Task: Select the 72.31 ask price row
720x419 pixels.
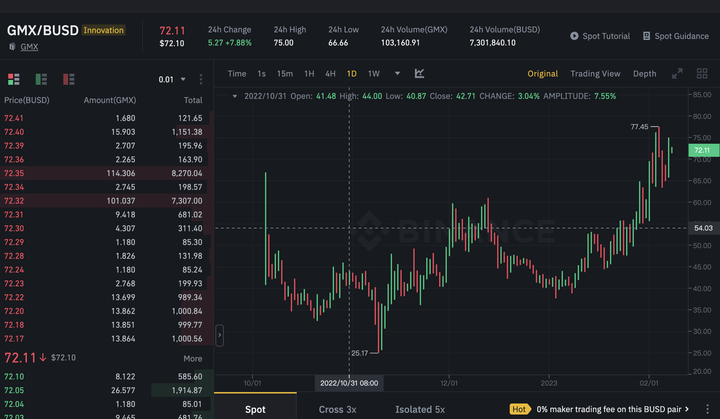Action: [107, 215]
